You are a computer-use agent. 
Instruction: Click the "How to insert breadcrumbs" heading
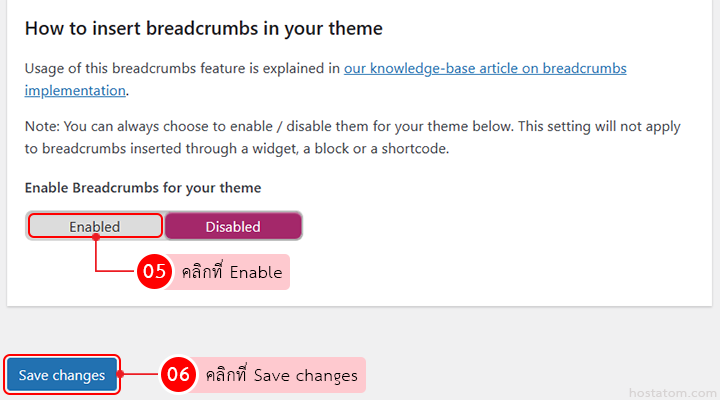click(x=204, y=28)
